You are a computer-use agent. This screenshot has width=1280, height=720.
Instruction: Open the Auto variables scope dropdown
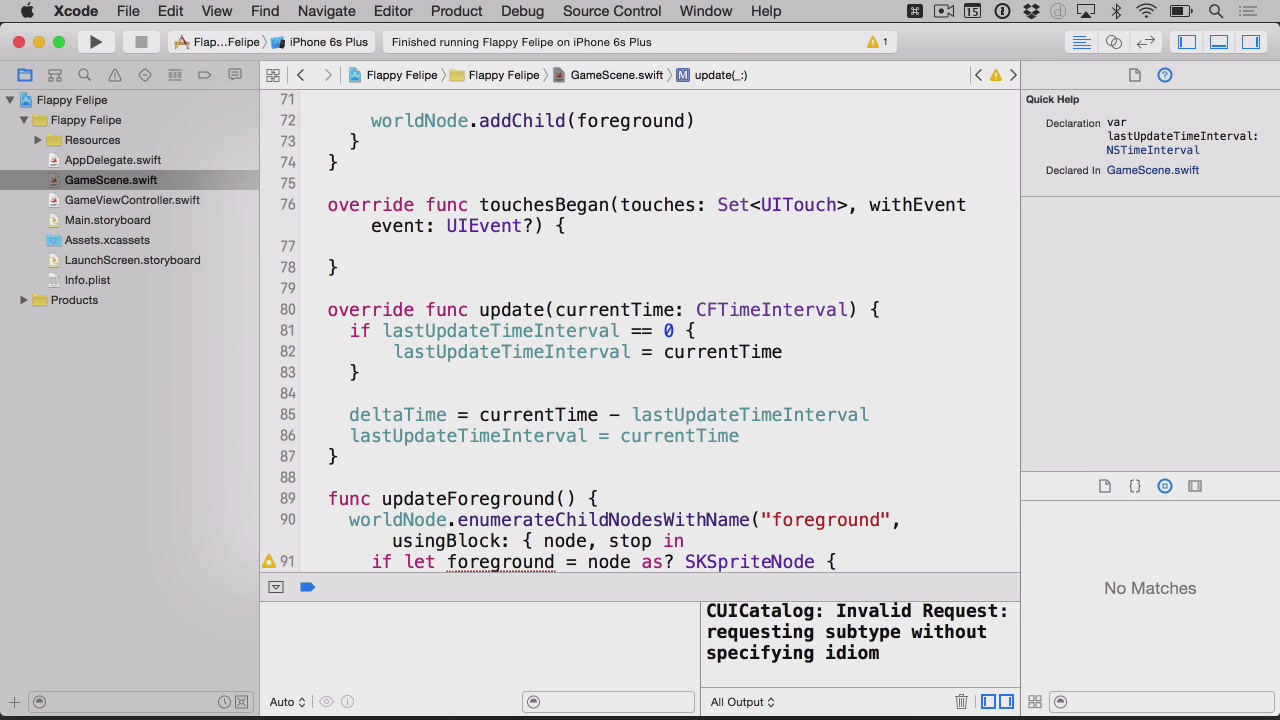pyautogui.click(x=287, y=702)
